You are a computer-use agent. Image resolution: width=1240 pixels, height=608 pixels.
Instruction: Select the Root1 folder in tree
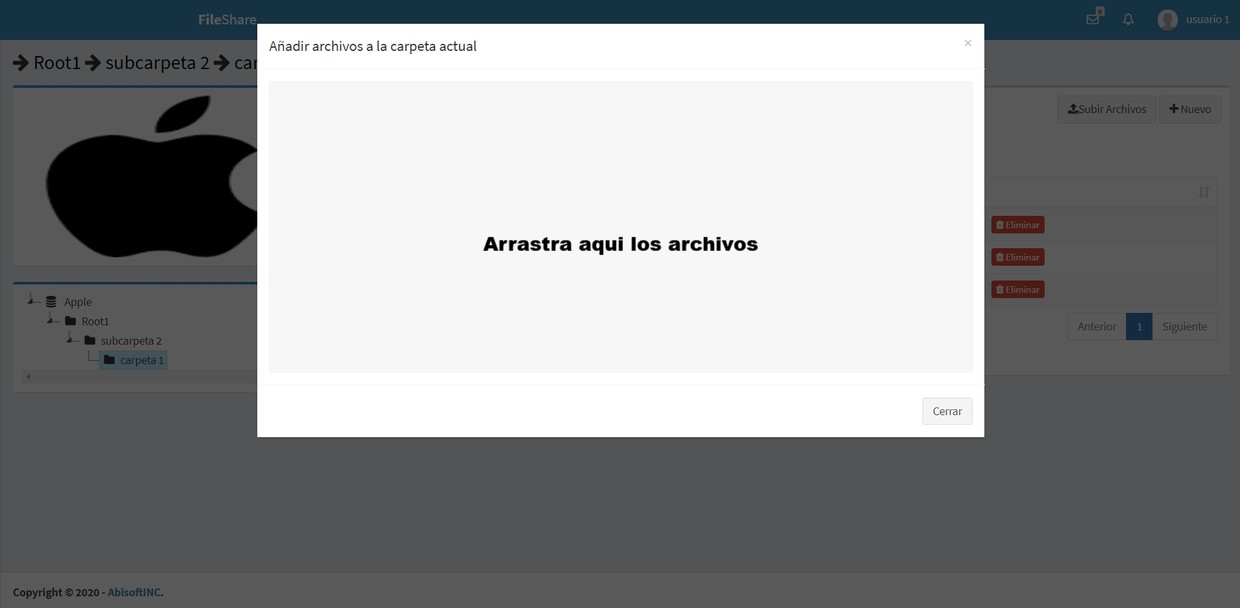point(95,321)
